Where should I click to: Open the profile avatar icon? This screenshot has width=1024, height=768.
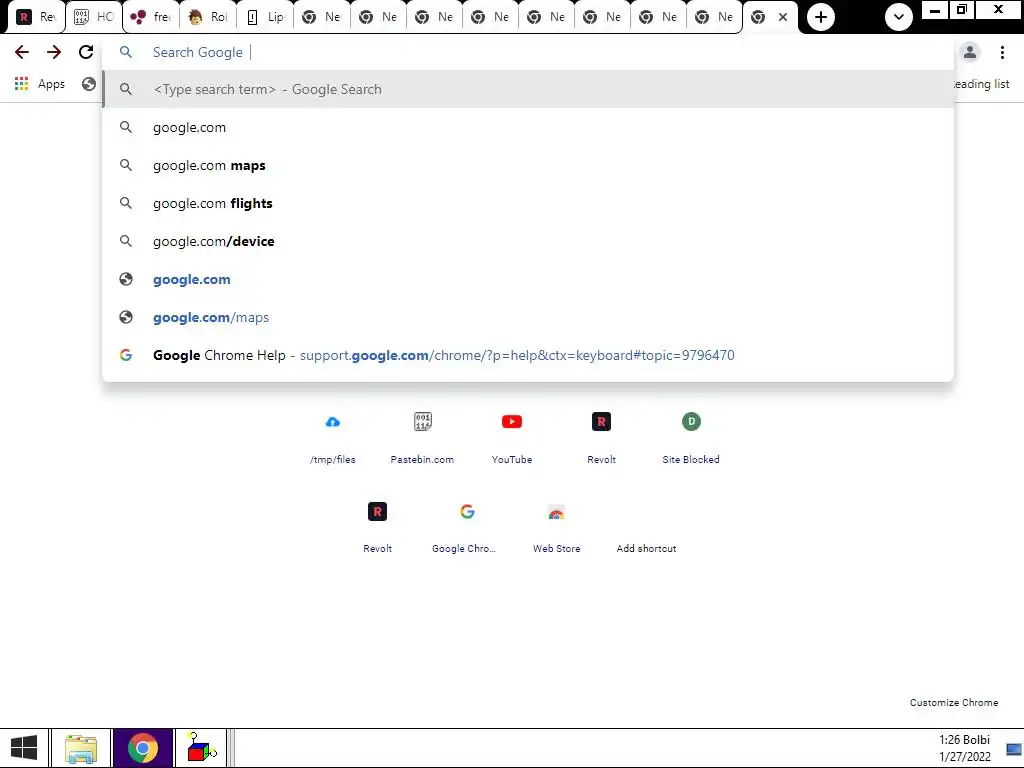click(x=970, y=52)
